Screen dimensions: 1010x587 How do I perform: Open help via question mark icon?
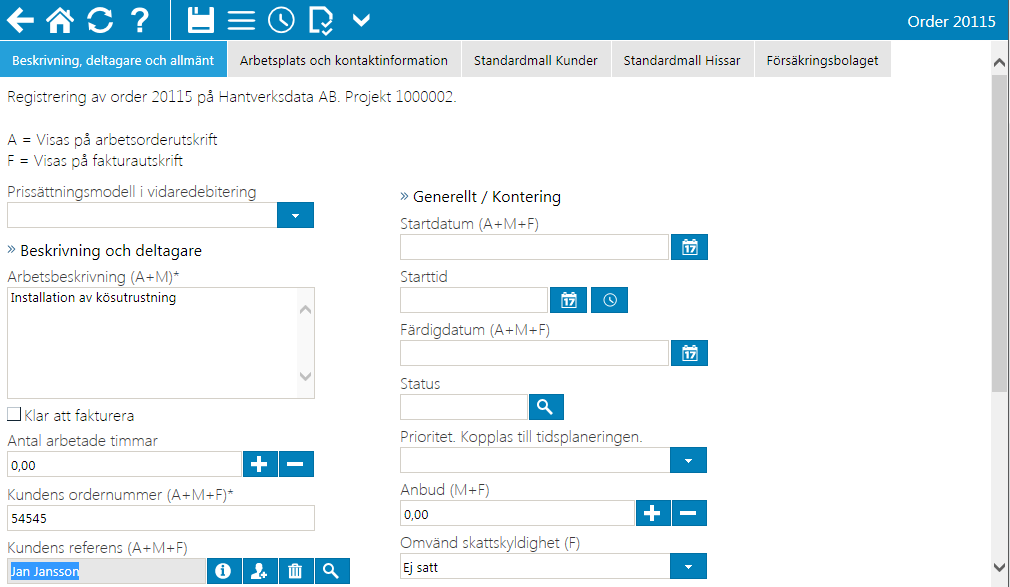pyautogui.click(x=140, y=21)
